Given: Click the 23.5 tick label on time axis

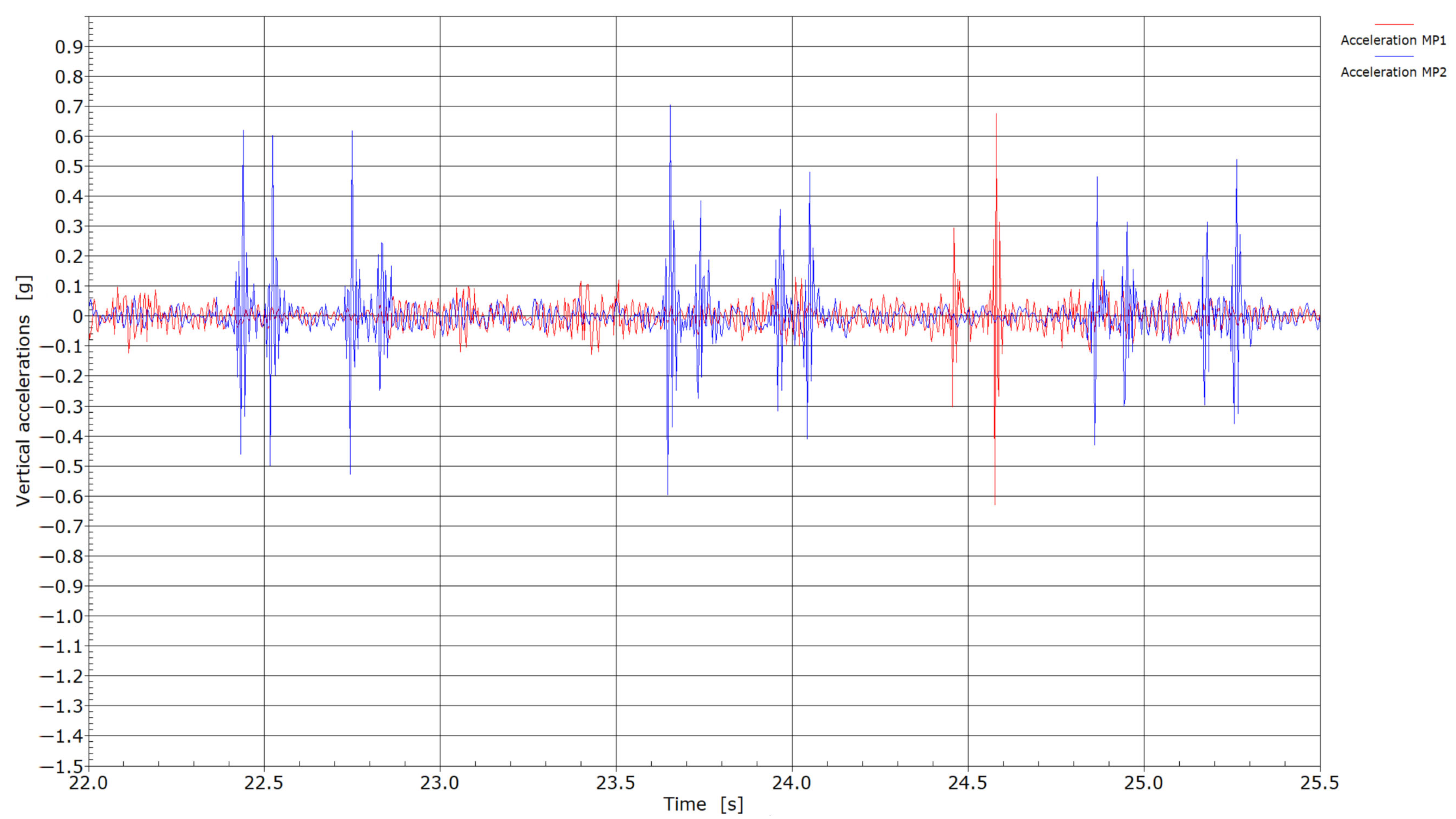Looking at the screenshot, I should click(x=616, y=783).
